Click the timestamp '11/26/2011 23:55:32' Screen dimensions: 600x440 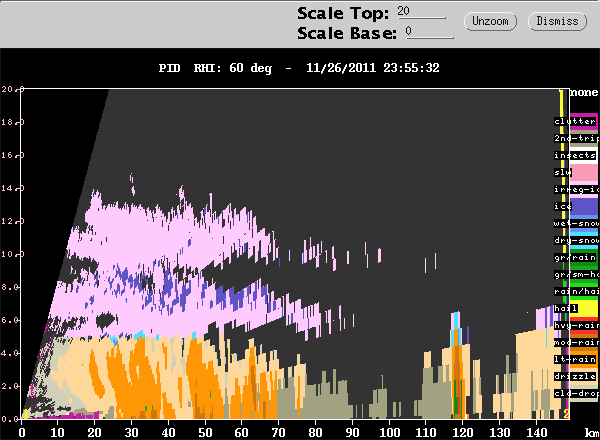tap(373, 68)
